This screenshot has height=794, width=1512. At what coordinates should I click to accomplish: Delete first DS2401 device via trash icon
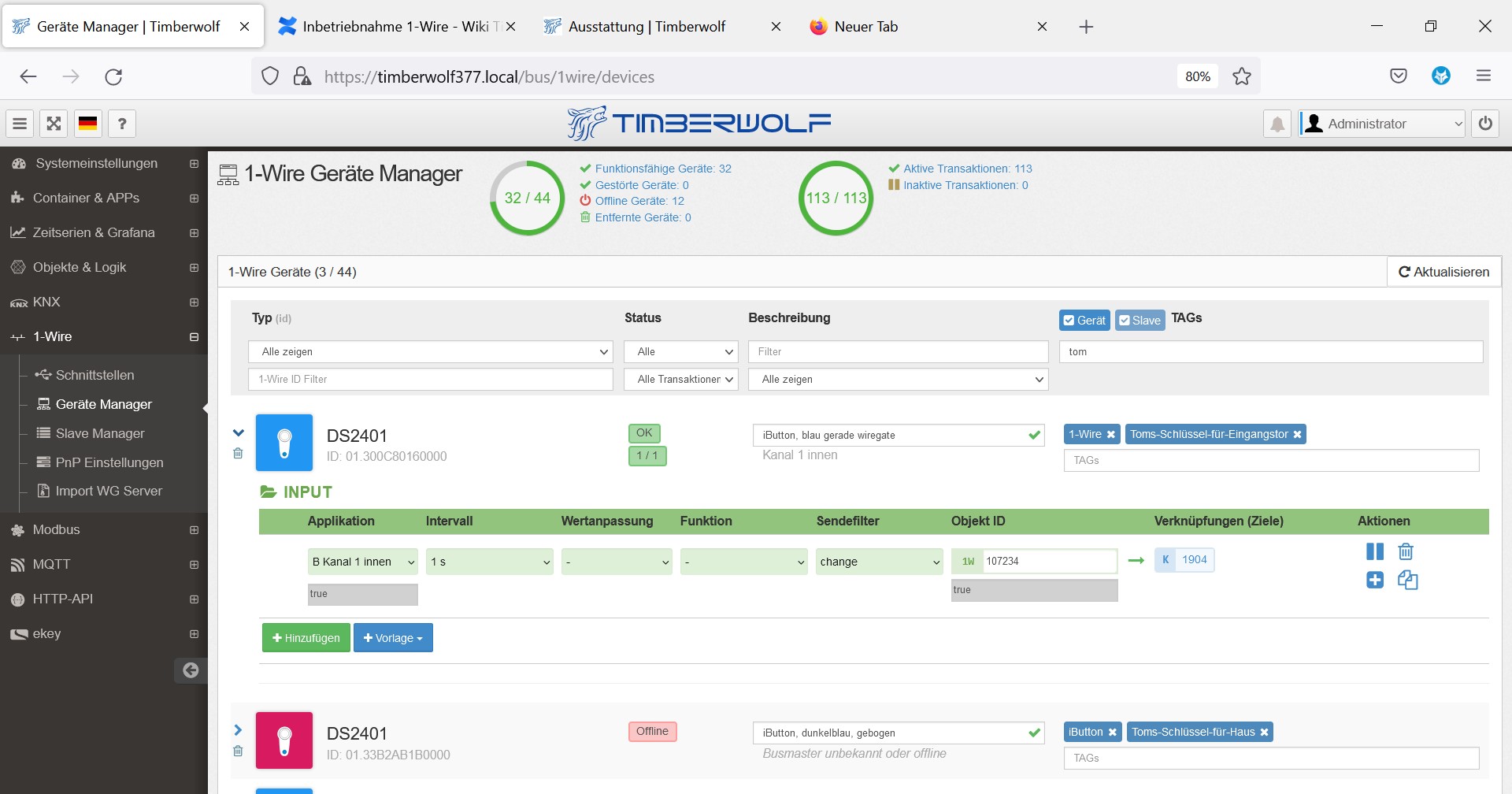tap(238, 454)
